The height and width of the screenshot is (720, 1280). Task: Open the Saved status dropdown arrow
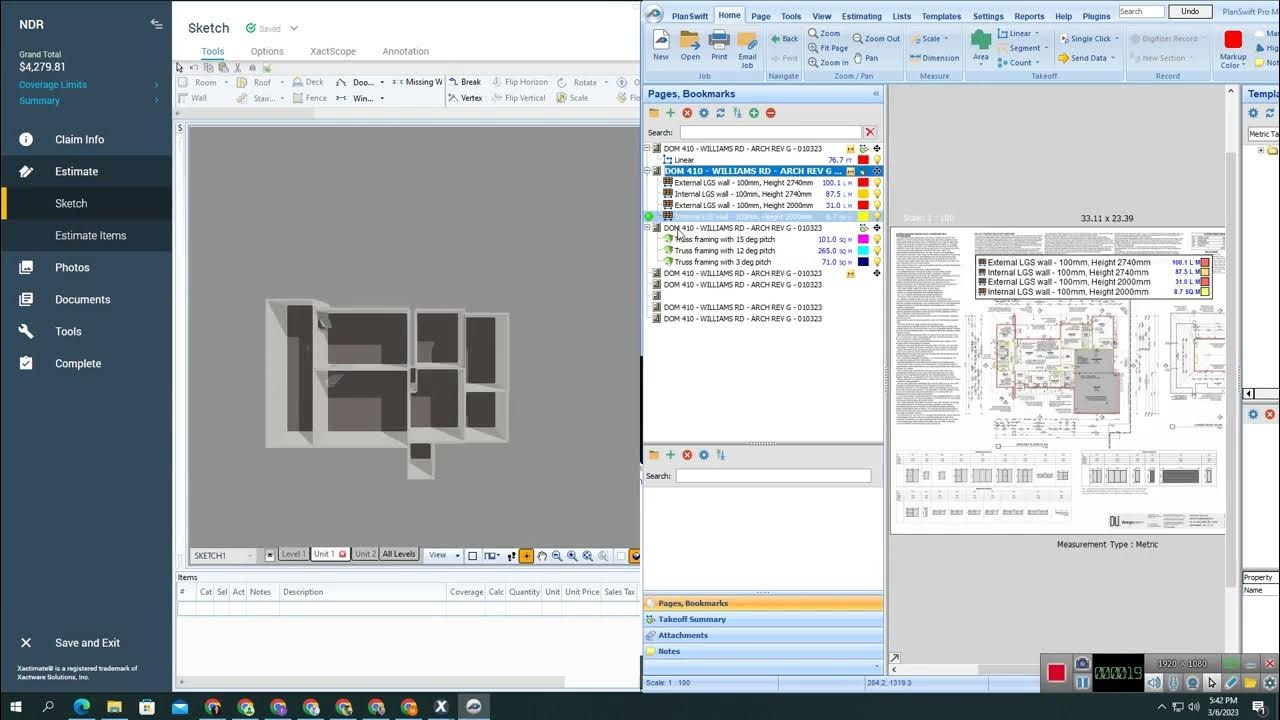[294, 28]
